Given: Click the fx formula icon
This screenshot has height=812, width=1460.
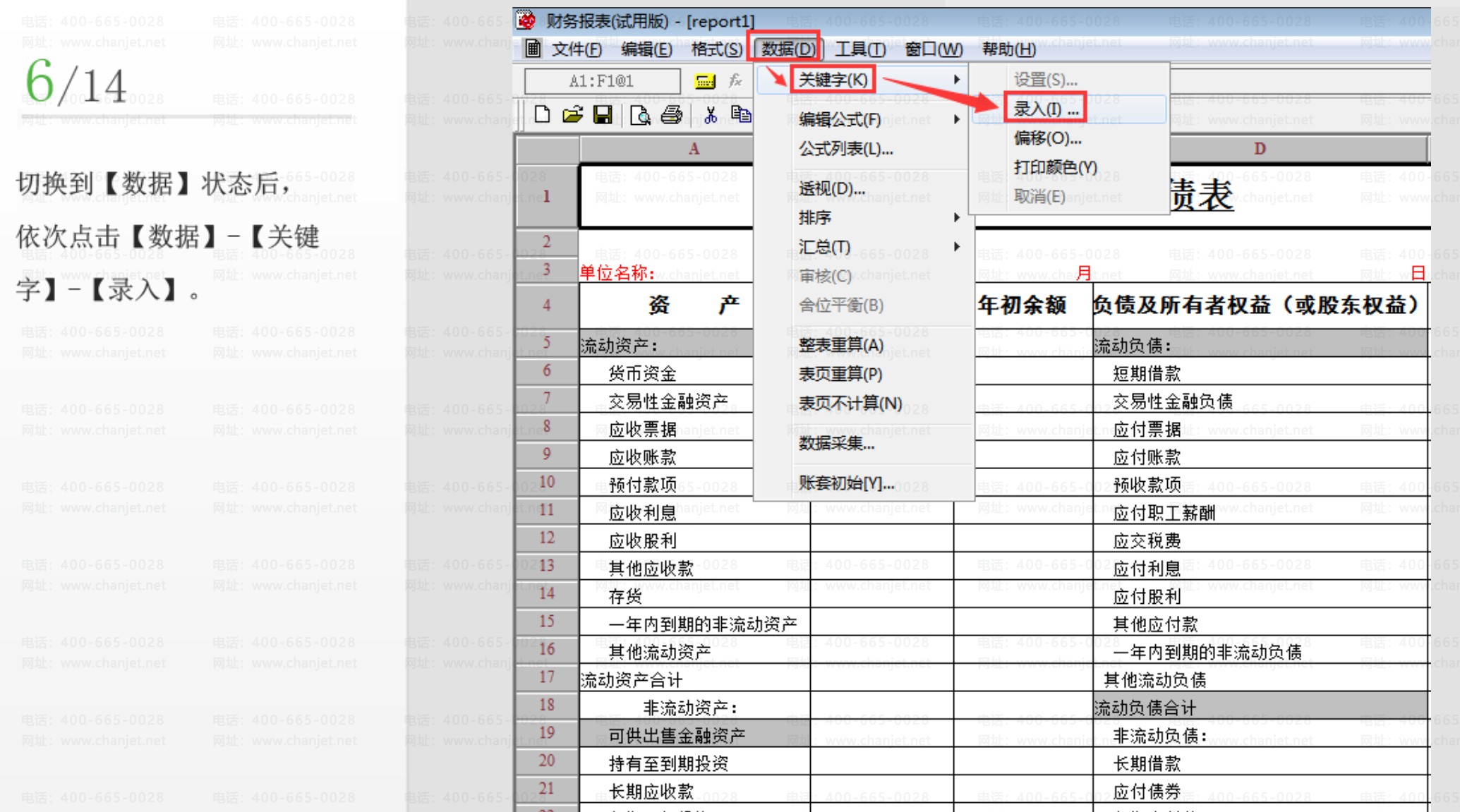Looking at the screenshot, I should point(735,81).
